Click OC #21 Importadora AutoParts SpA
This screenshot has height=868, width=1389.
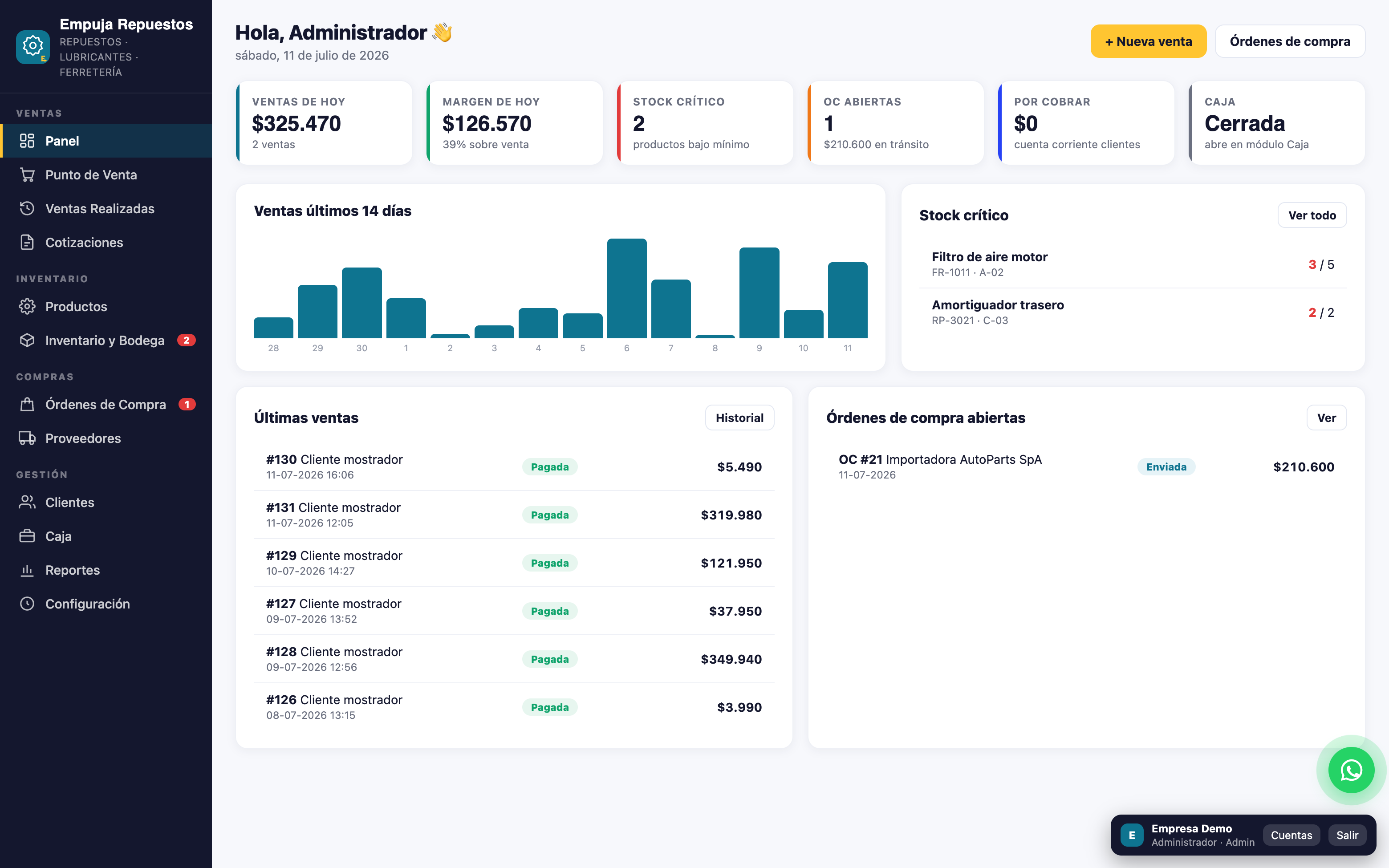(1087, 467)
